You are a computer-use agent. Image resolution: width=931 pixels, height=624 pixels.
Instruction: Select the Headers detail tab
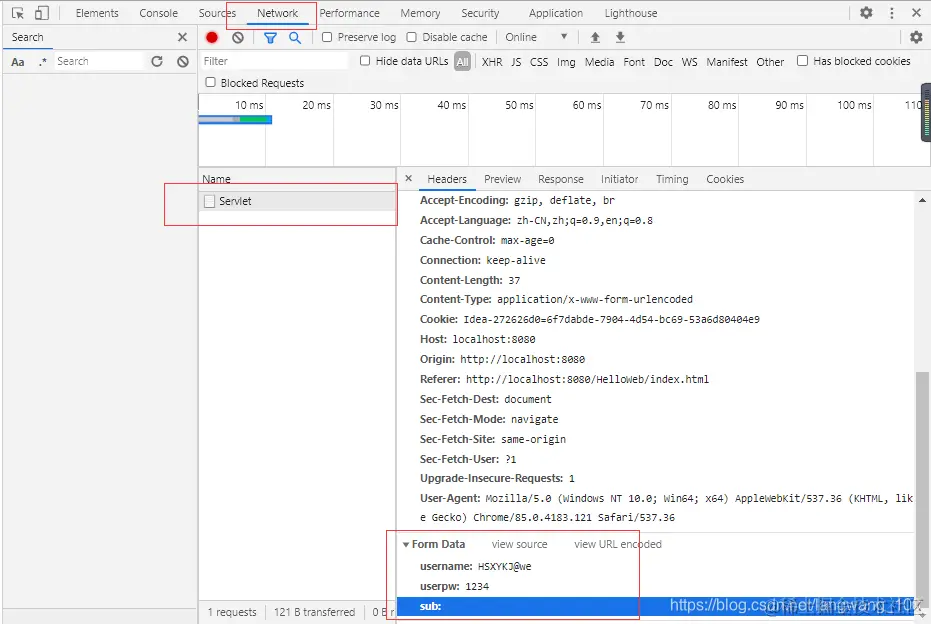pyautogui.click(x=446, y=179)
